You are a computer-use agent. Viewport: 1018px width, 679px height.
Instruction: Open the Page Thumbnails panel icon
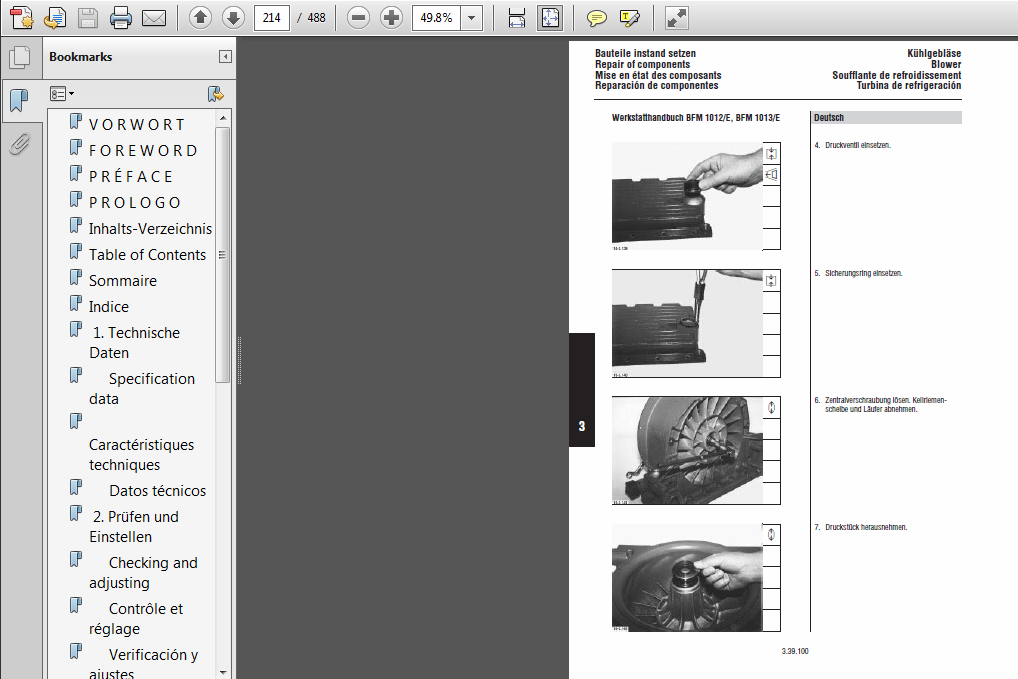pos(20,57)
